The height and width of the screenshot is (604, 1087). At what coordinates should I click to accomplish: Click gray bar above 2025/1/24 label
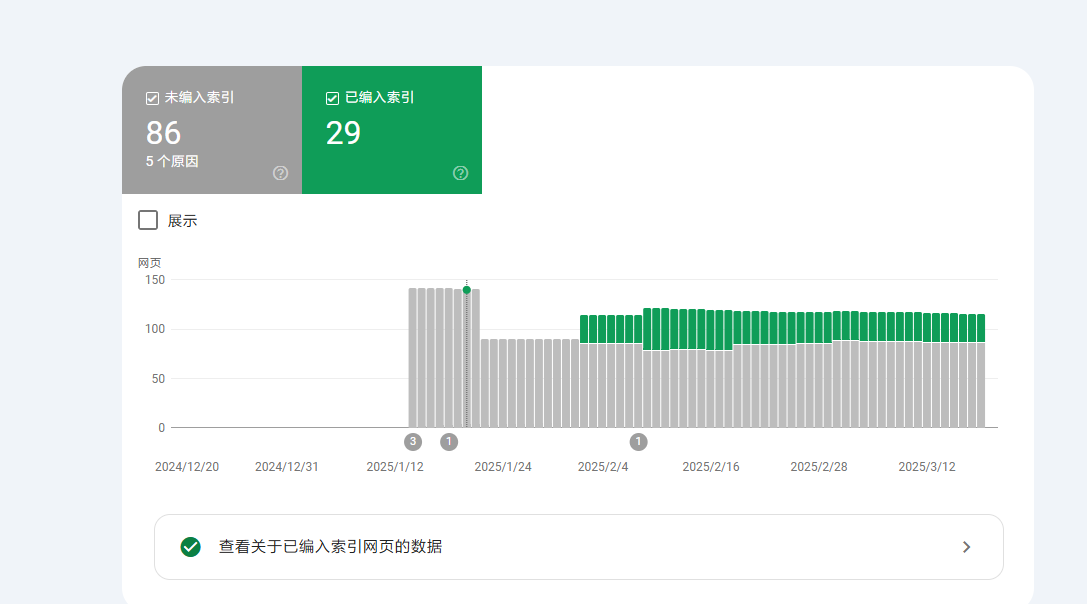tap(503, 383)
